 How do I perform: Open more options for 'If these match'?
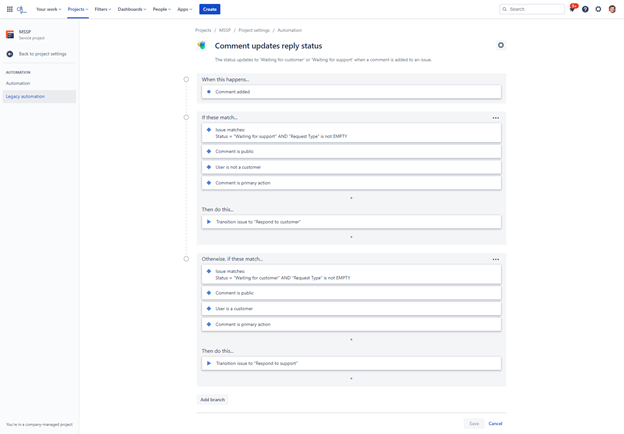click(x=495, y=118)
